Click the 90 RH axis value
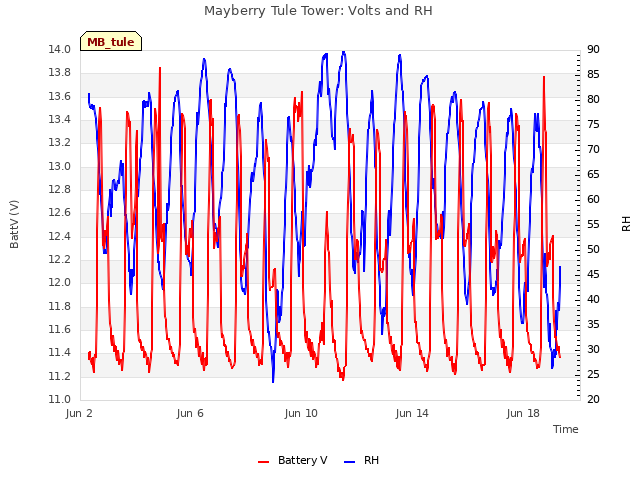This screenshot has width=640, height=480. click(593, 50)
